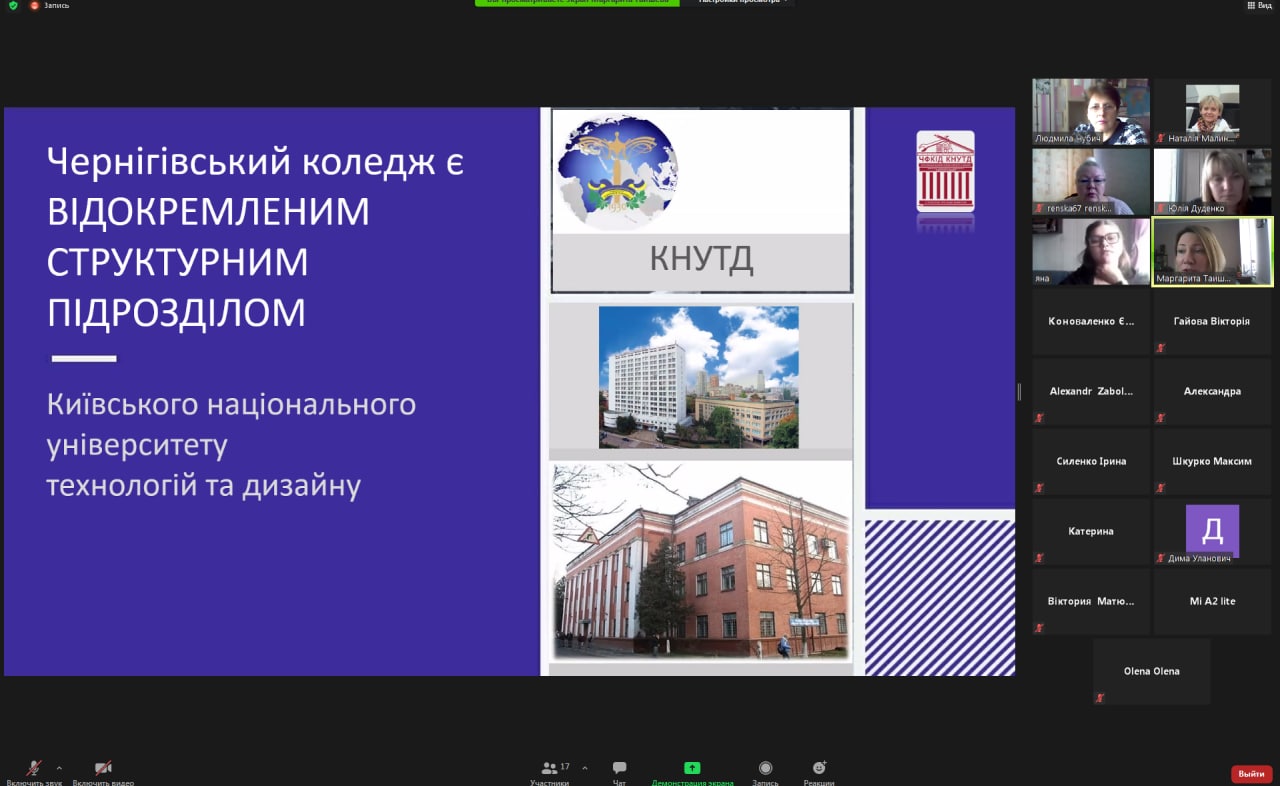Click the red recording indicator at top left
1280x786 pixels.
click(35, 5)
